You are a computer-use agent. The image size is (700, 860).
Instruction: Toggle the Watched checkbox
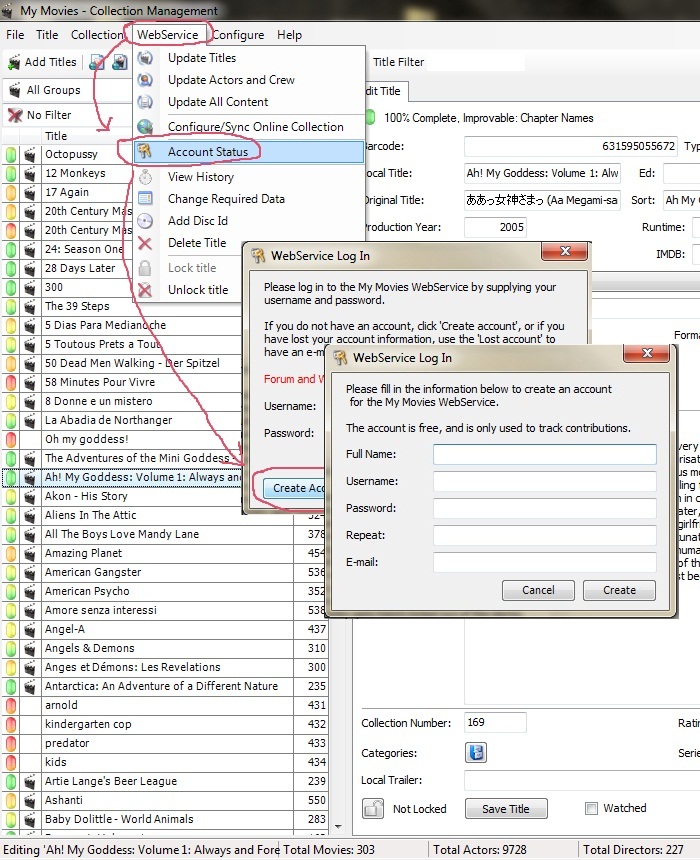[x=591, y=808]
